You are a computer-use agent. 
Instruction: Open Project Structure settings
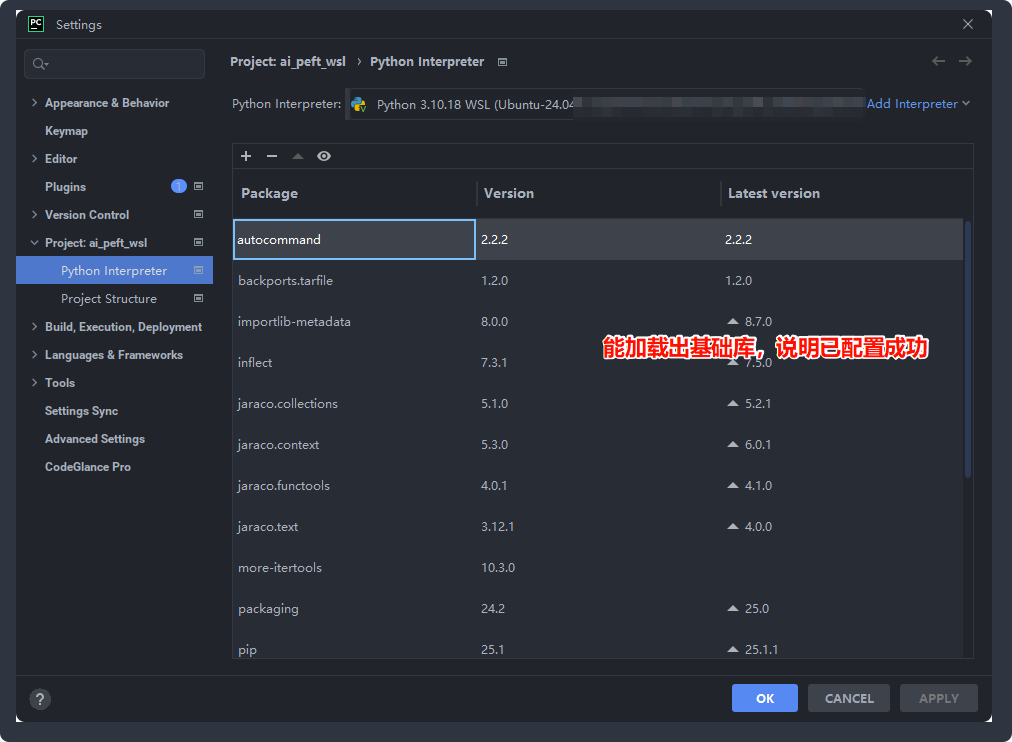click(x=109, y=299)
